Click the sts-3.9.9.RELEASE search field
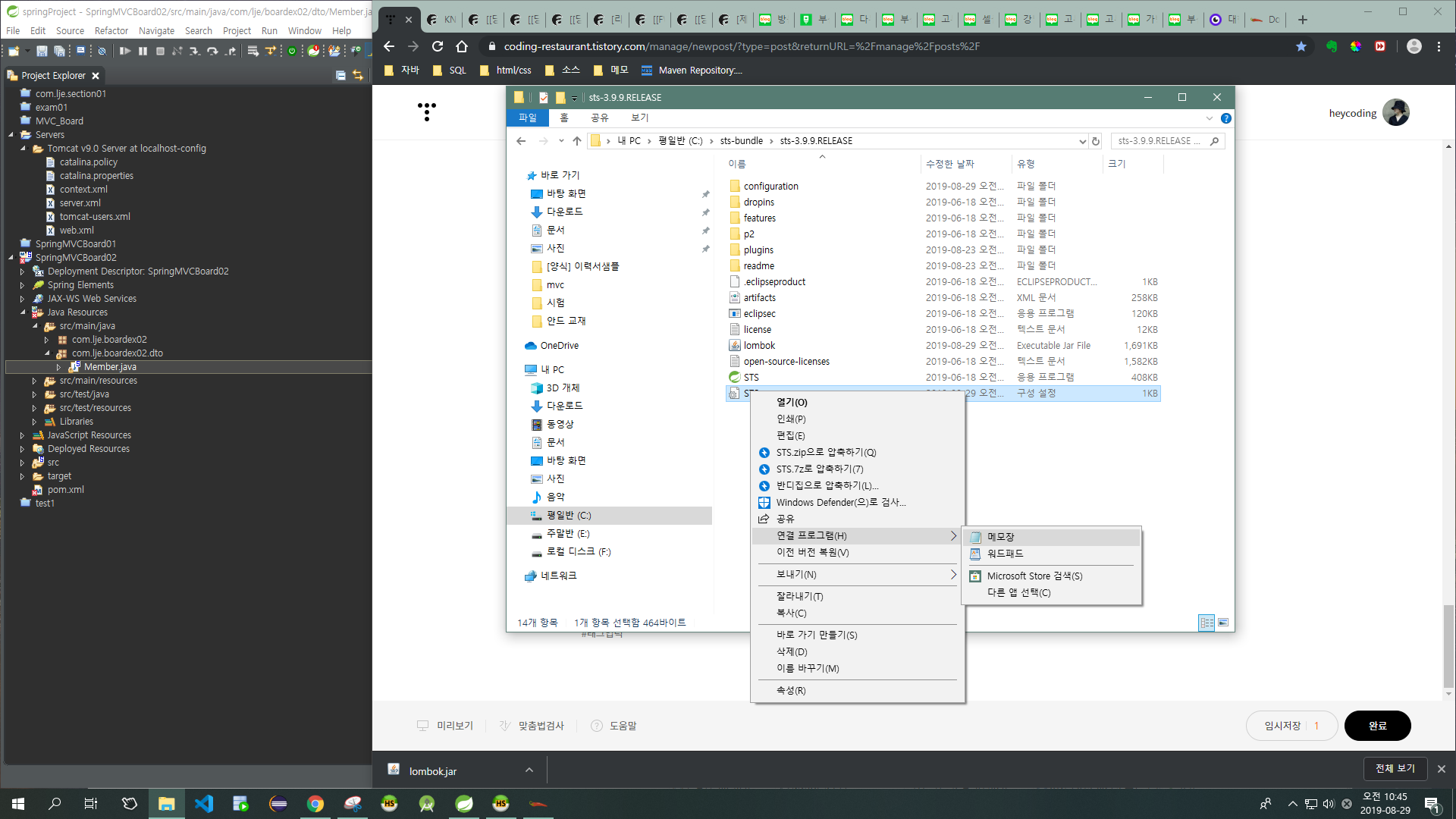This screenshot has height=819, width=1456. click(x=1160, y=141)
